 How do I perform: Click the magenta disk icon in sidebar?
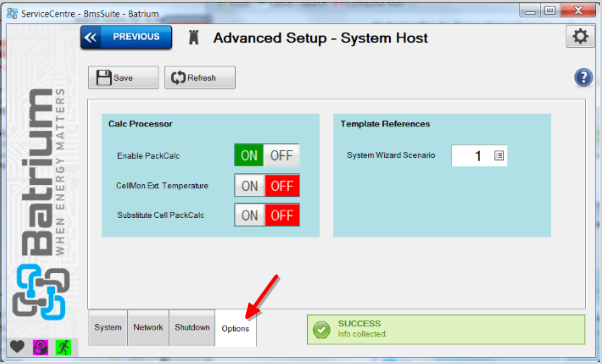tap(40, 347)
